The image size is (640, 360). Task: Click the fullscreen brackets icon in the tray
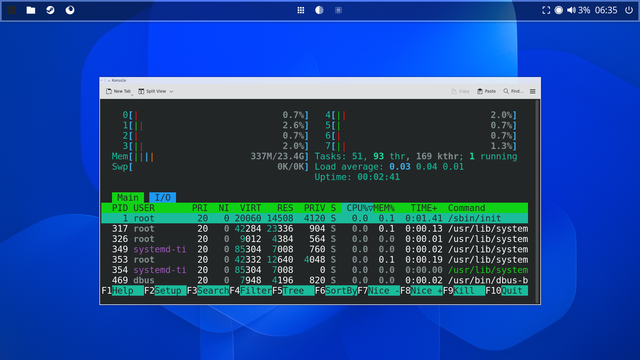(x=546, y=10)
